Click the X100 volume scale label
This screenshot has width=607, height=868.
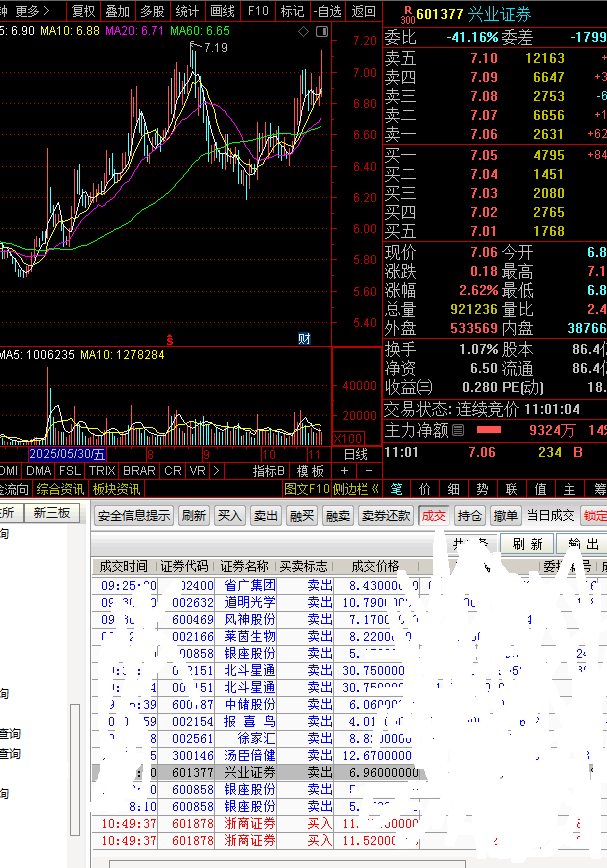(x=349, y=439)
